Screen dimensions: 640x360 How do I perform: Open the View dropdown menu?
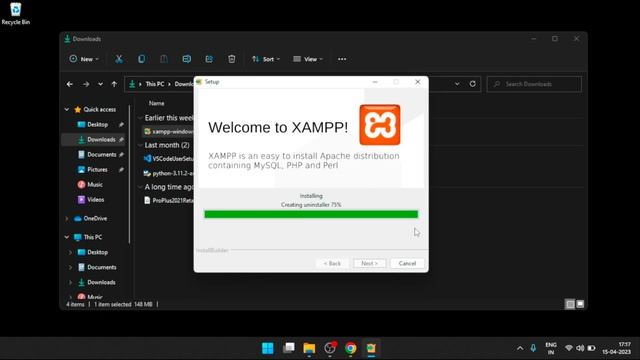click(308, 59)
